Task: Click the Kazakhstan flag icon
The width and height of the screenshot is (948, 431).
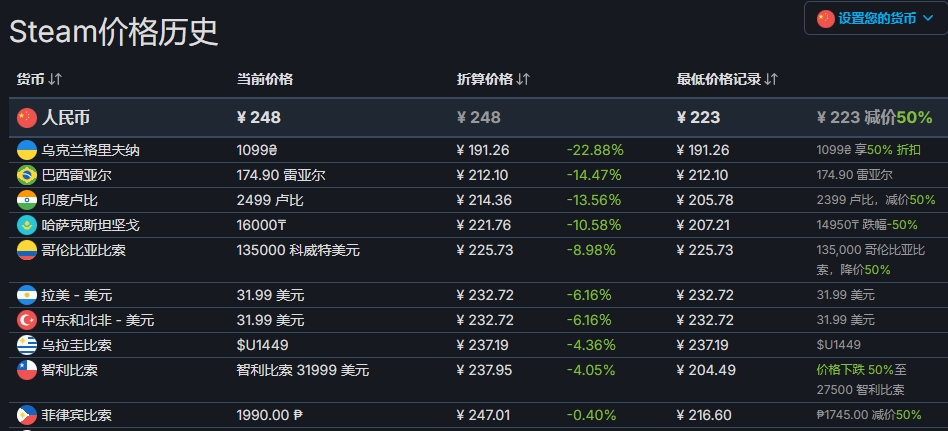Action: (x=27, y=225)
